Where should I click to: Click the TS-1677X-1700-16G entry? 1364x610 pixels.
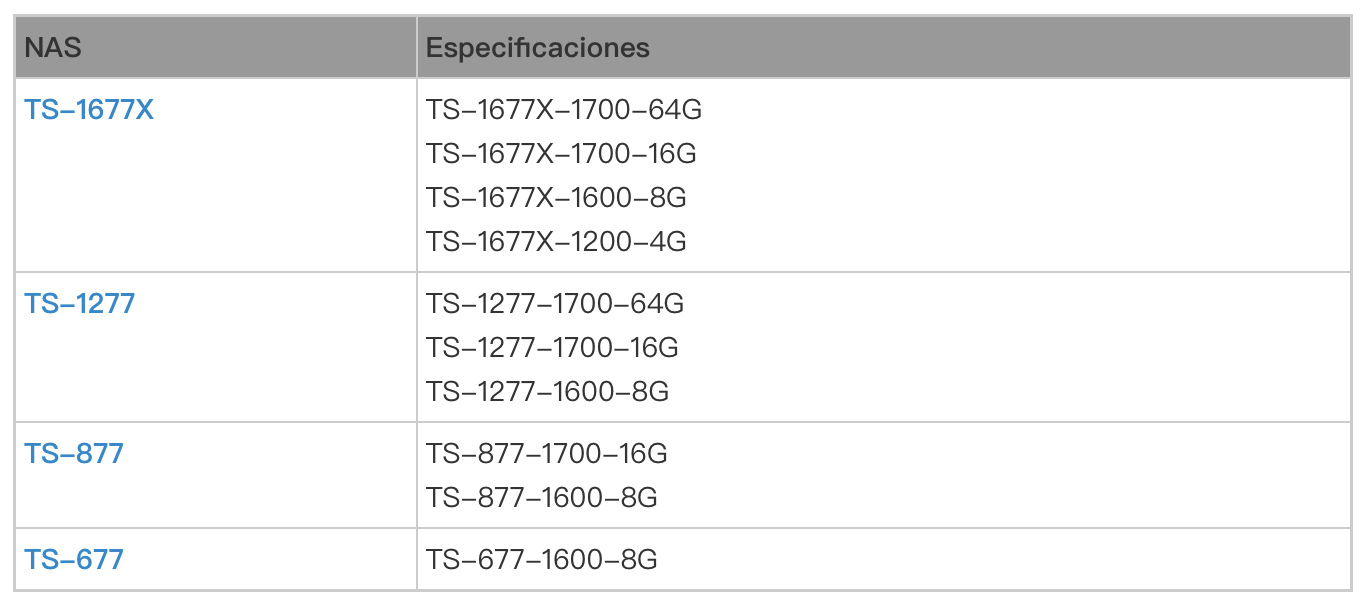point(561,154)
